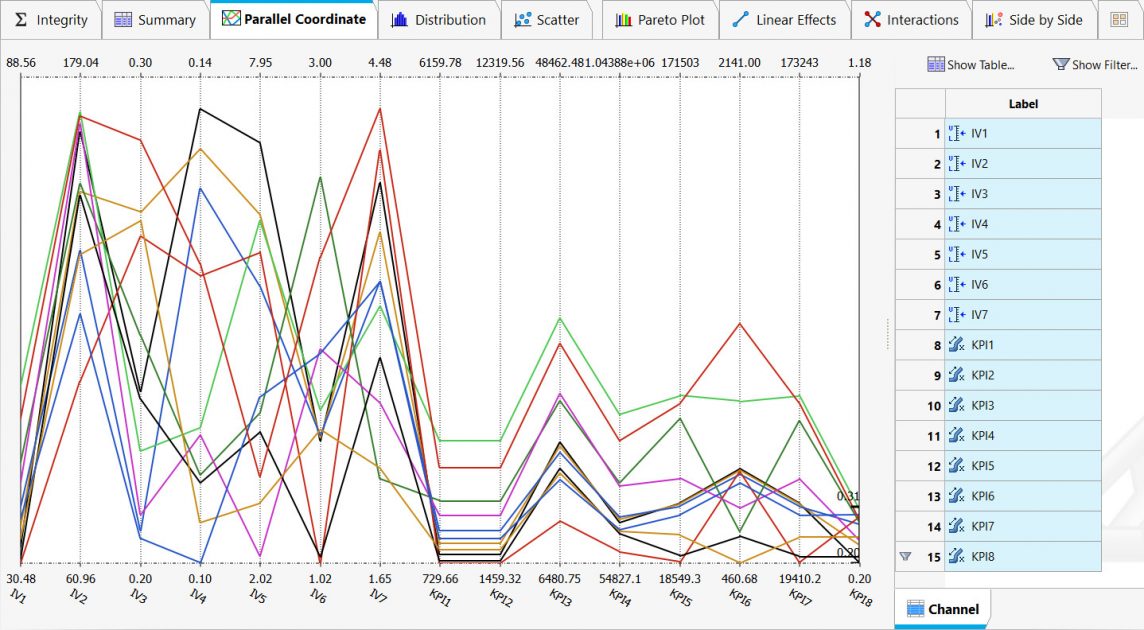
Task: Click the Scatter plot icon
Action: click(x=522, y=20)
